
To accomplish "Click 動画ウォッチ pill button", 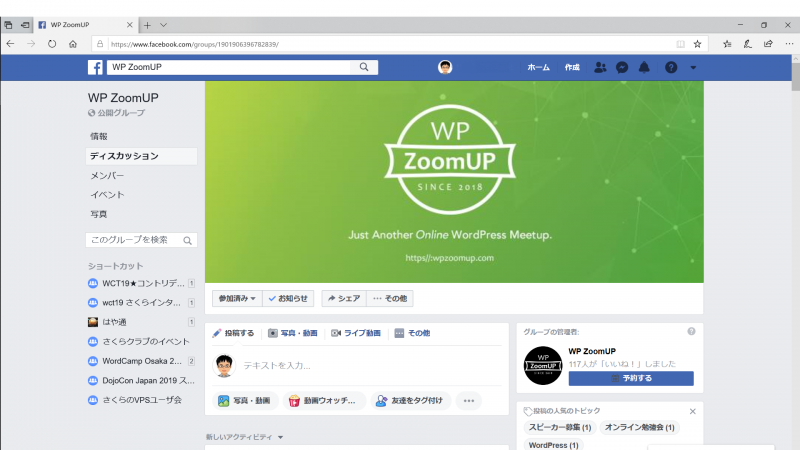I will coord(323,401).
